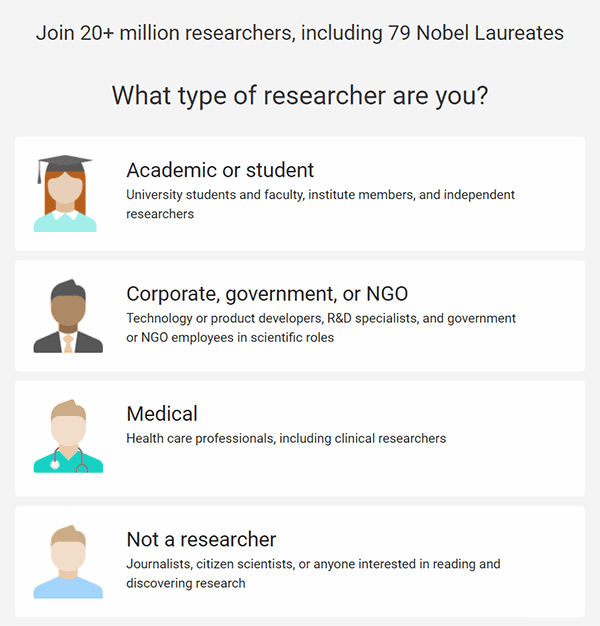The image size is (600, 626).
Task: Click the businessman avatar in suit
Action: pos(68,316)
